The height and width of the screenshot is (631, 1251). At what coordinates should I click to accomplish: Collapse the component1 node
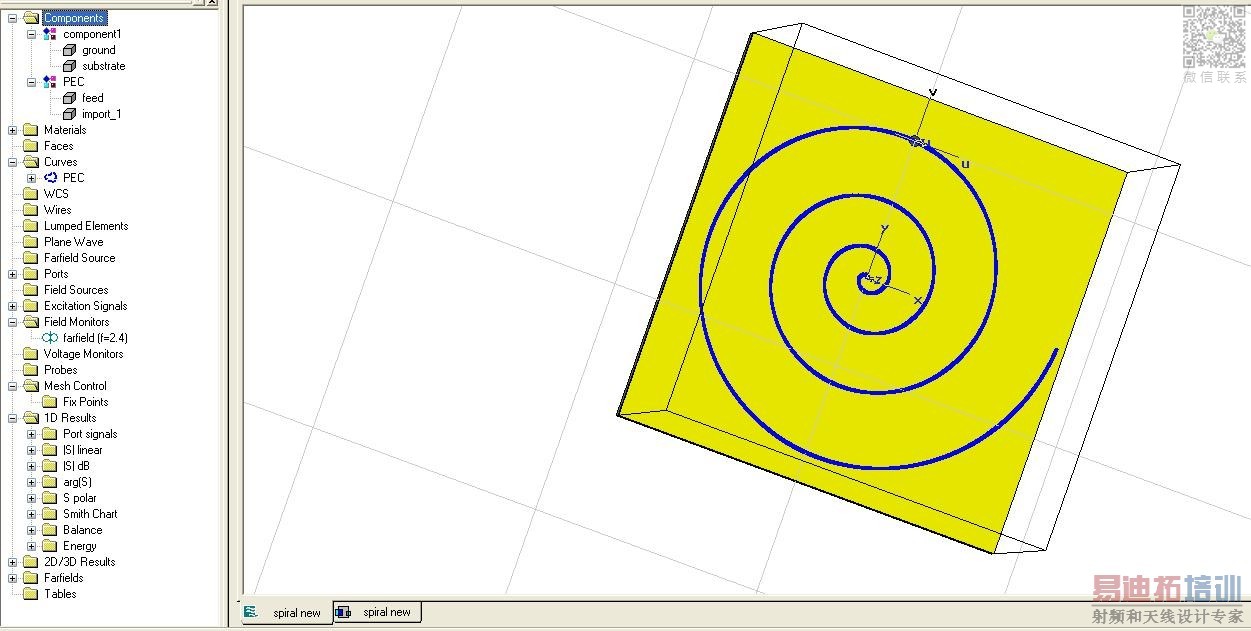(x=31, y=34)
